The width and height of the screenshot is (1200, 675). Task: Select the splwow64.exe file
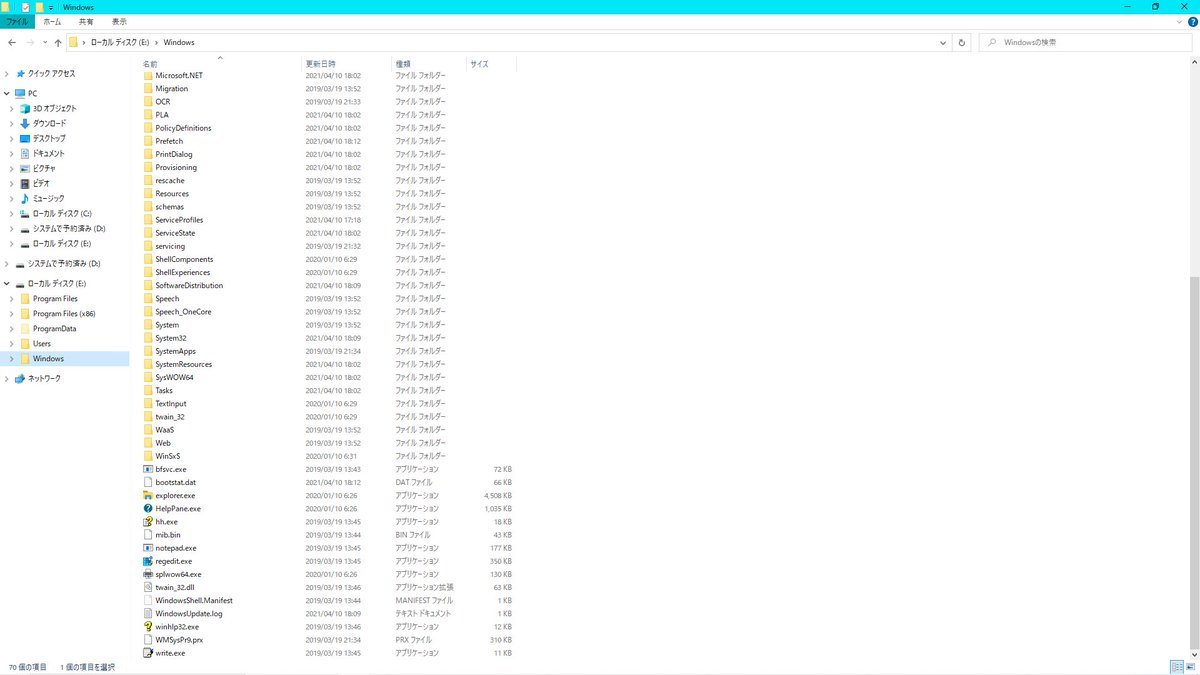(178, 574)
